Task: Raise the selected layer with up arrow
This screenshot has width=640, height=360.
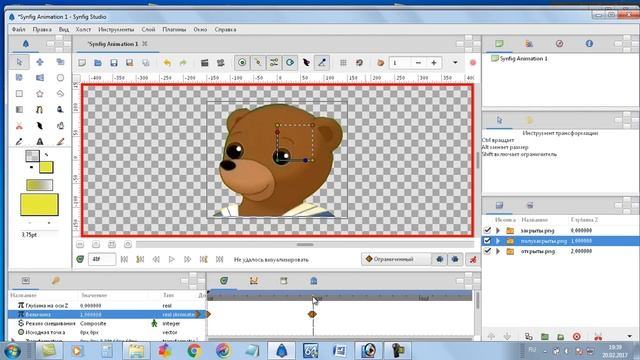Action: point(491,337)
